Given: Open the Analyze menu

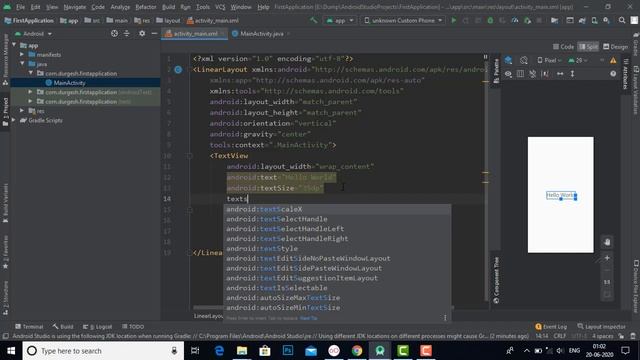Looking at the screenshot, I should 120,7.
